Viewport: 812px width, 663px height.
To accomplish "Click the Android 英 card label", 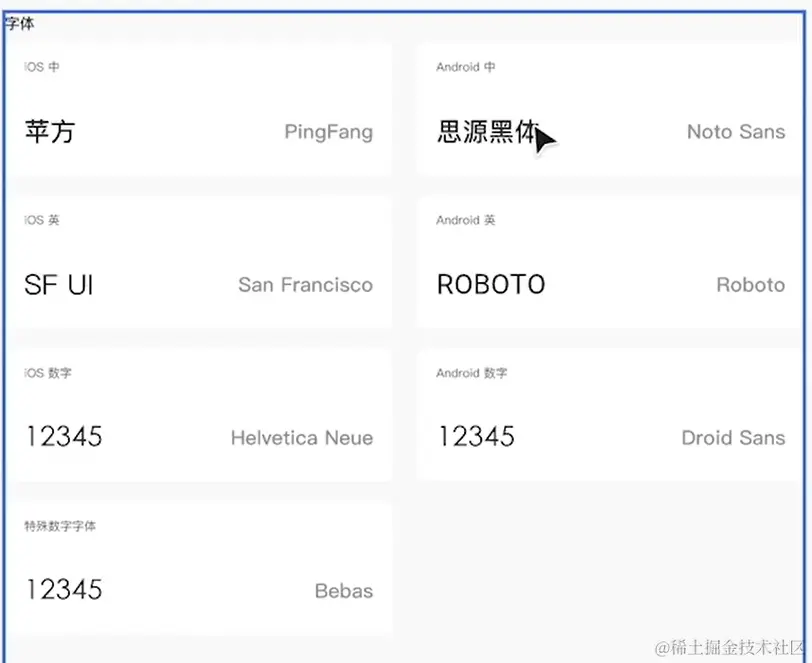I will tap(465, 220).
